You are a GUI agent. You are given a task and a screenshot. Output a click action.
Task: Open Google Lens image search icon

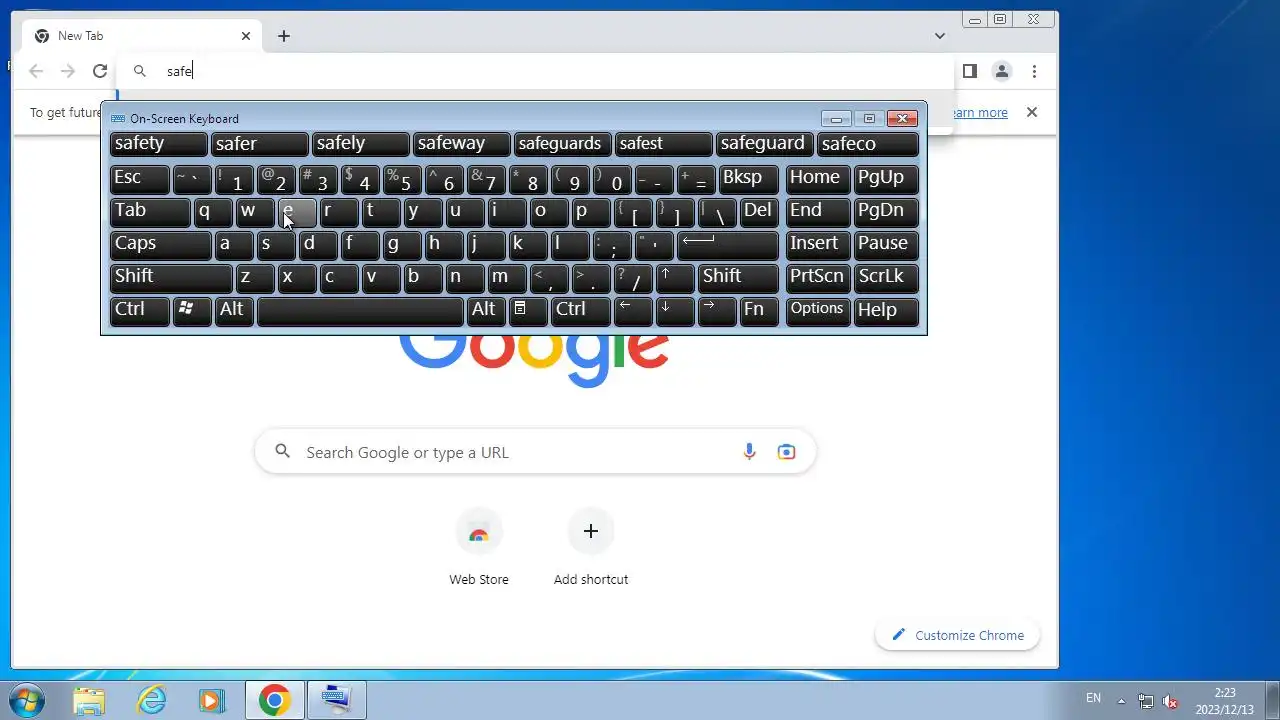click(786, 452)
